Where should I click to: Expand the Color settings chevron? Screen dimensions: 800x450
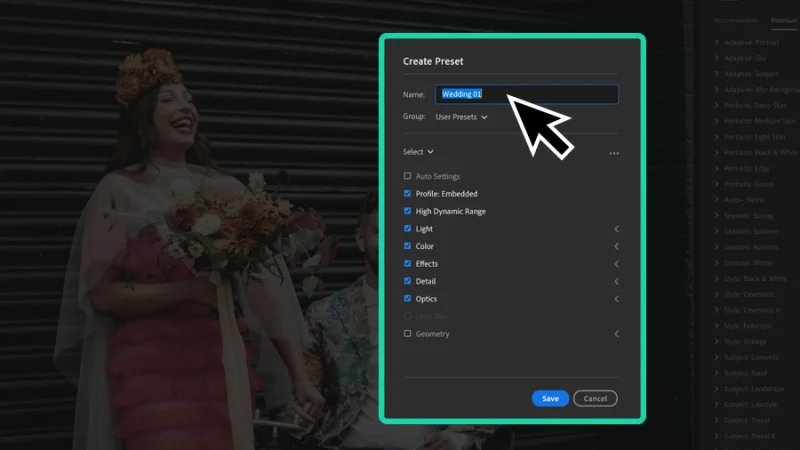[x=616, y=246]
